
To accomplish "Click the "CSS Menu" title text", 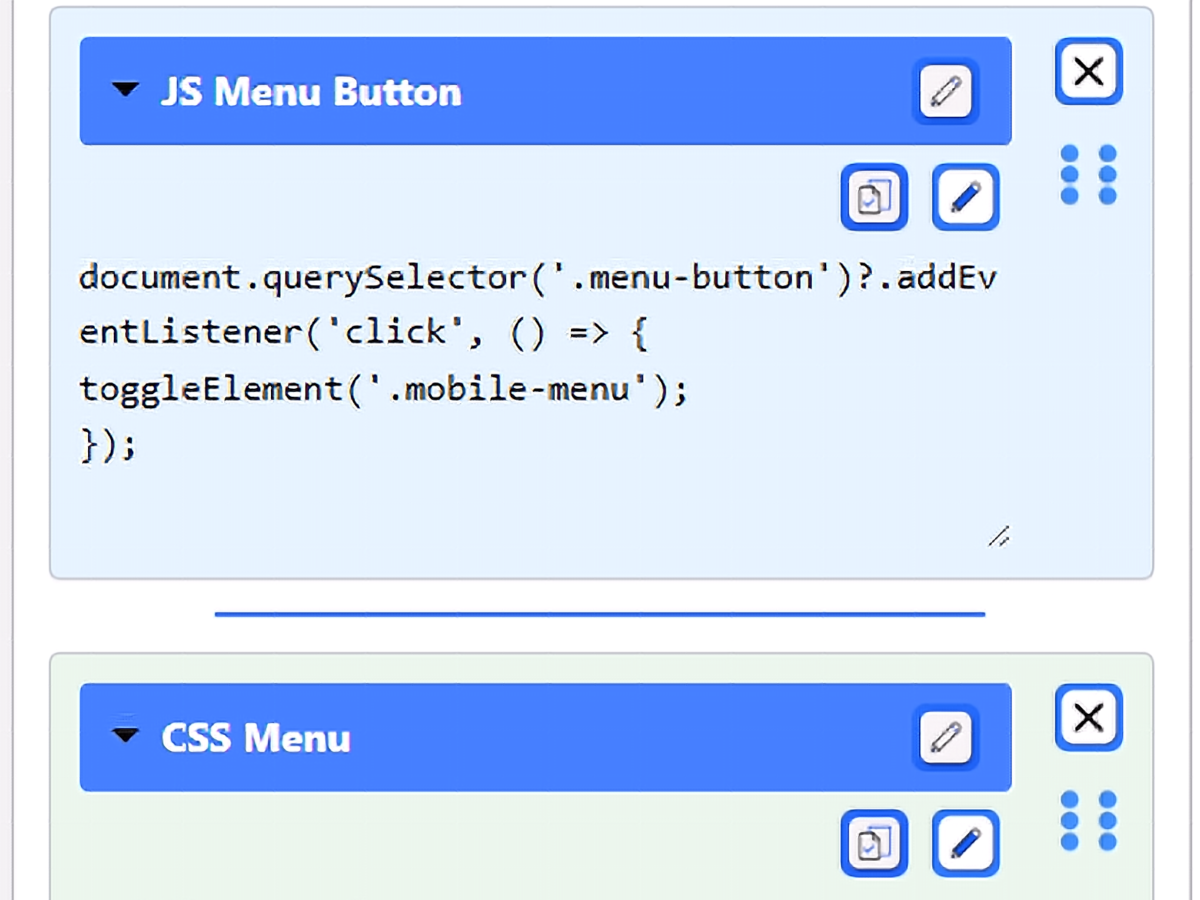I will (x=256, y=738).
